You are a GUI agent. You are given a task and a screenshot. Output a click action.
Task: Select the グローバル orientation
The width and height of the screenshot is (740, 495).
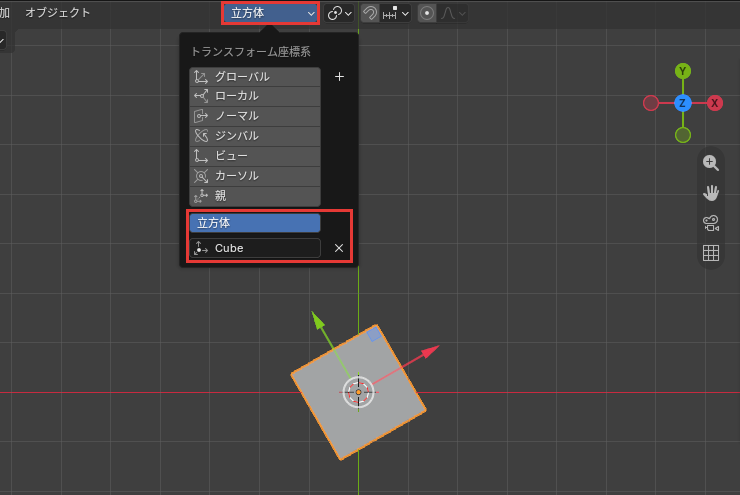click(x=255, y=76)
